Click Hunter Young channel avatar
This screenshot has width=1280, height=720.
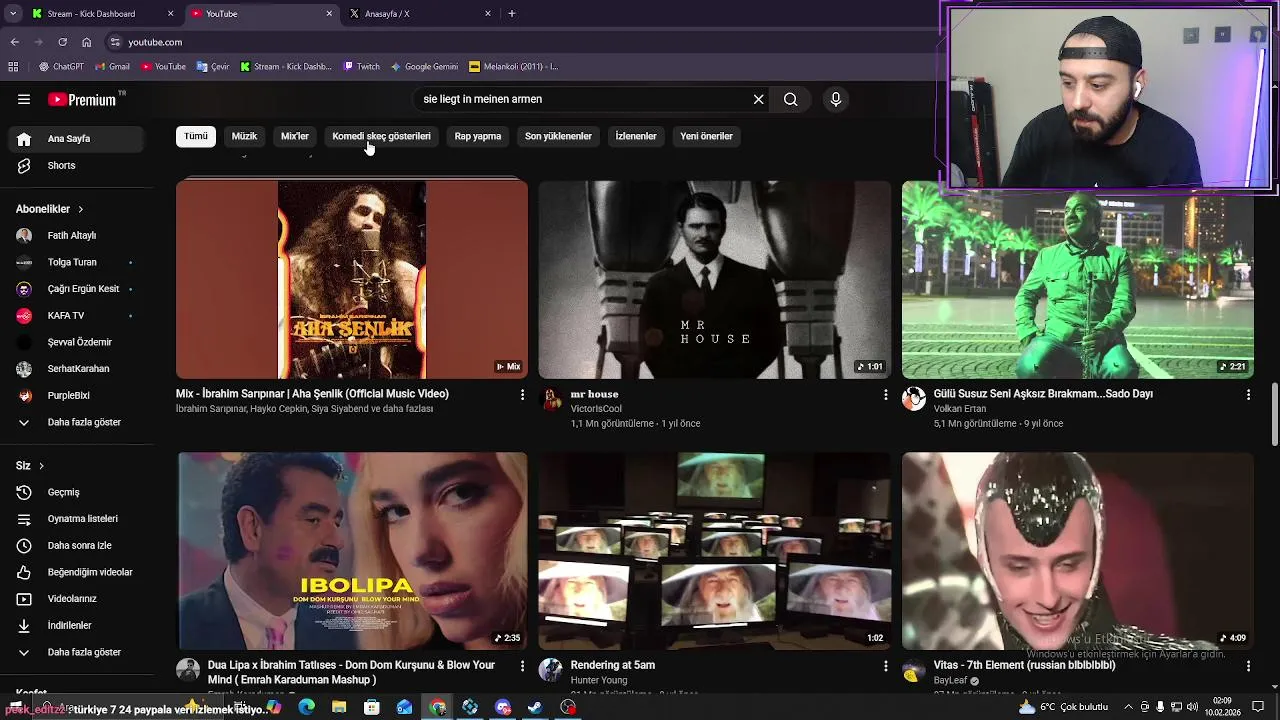[x=551, y=670]
